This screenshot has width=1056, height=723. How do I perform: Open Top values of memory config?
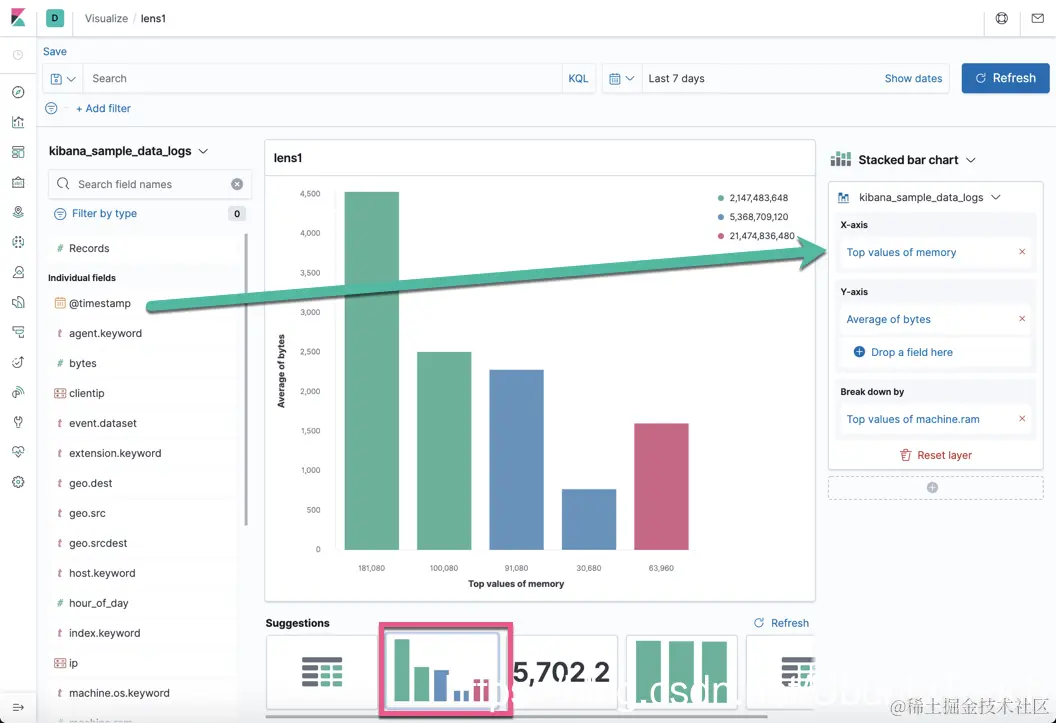pyautogui.click(x=901, y=252)
